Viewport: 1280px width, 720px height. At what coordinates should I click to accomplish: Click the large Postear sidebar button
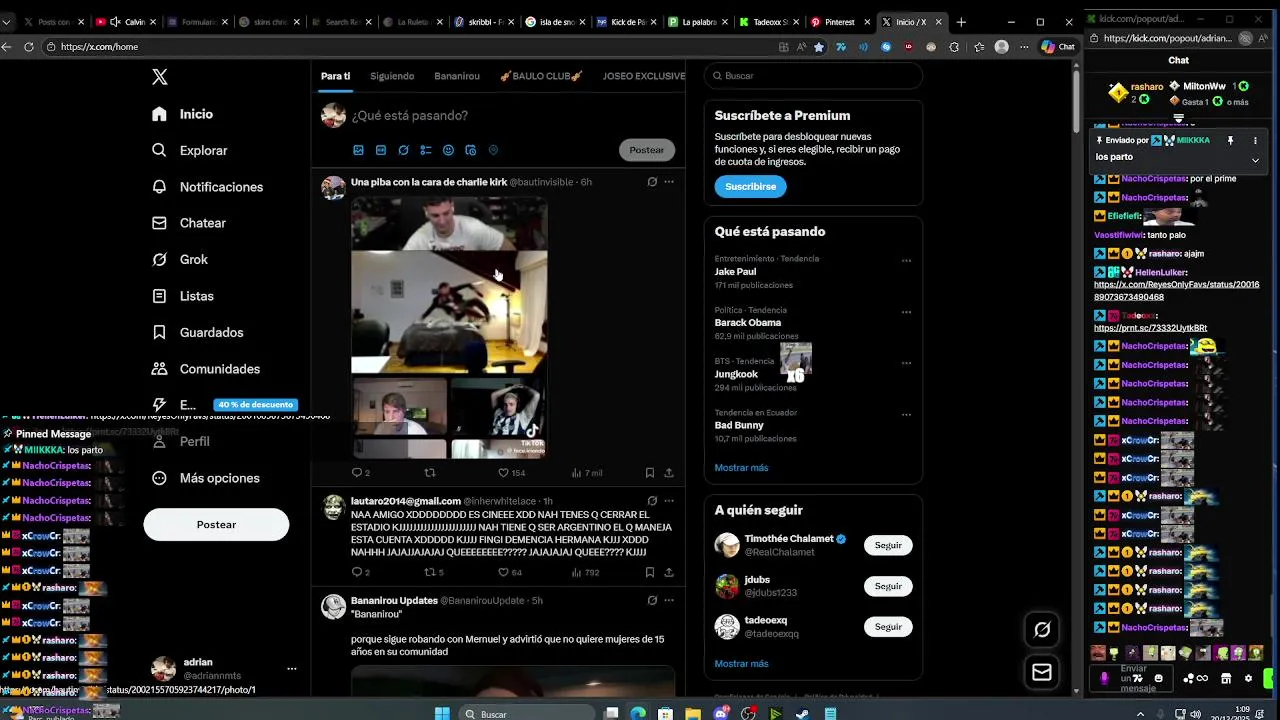click(216, 524)
